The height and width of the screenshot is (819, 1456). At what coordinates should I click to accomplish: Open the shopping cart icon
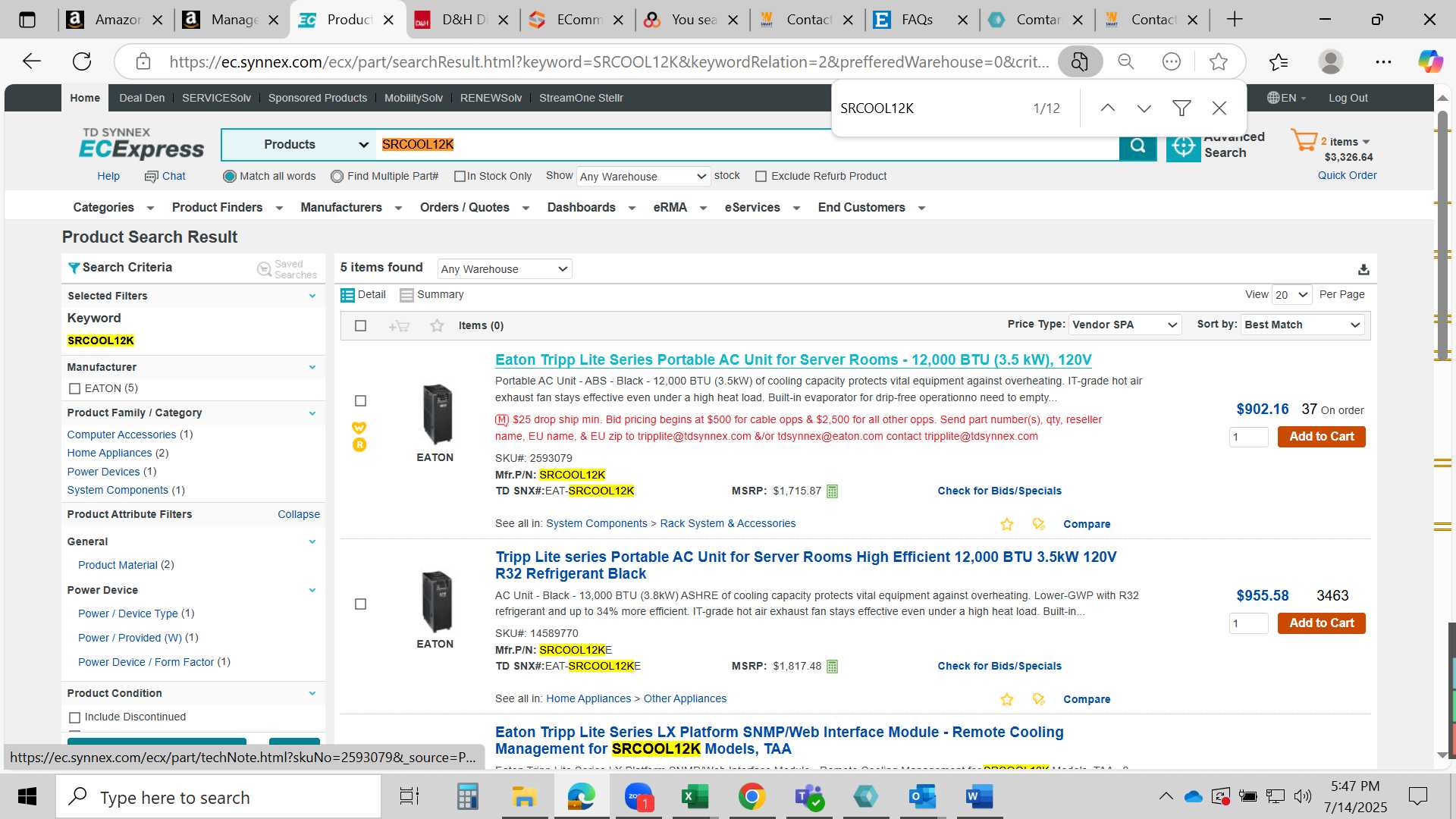pos(1304,140)
